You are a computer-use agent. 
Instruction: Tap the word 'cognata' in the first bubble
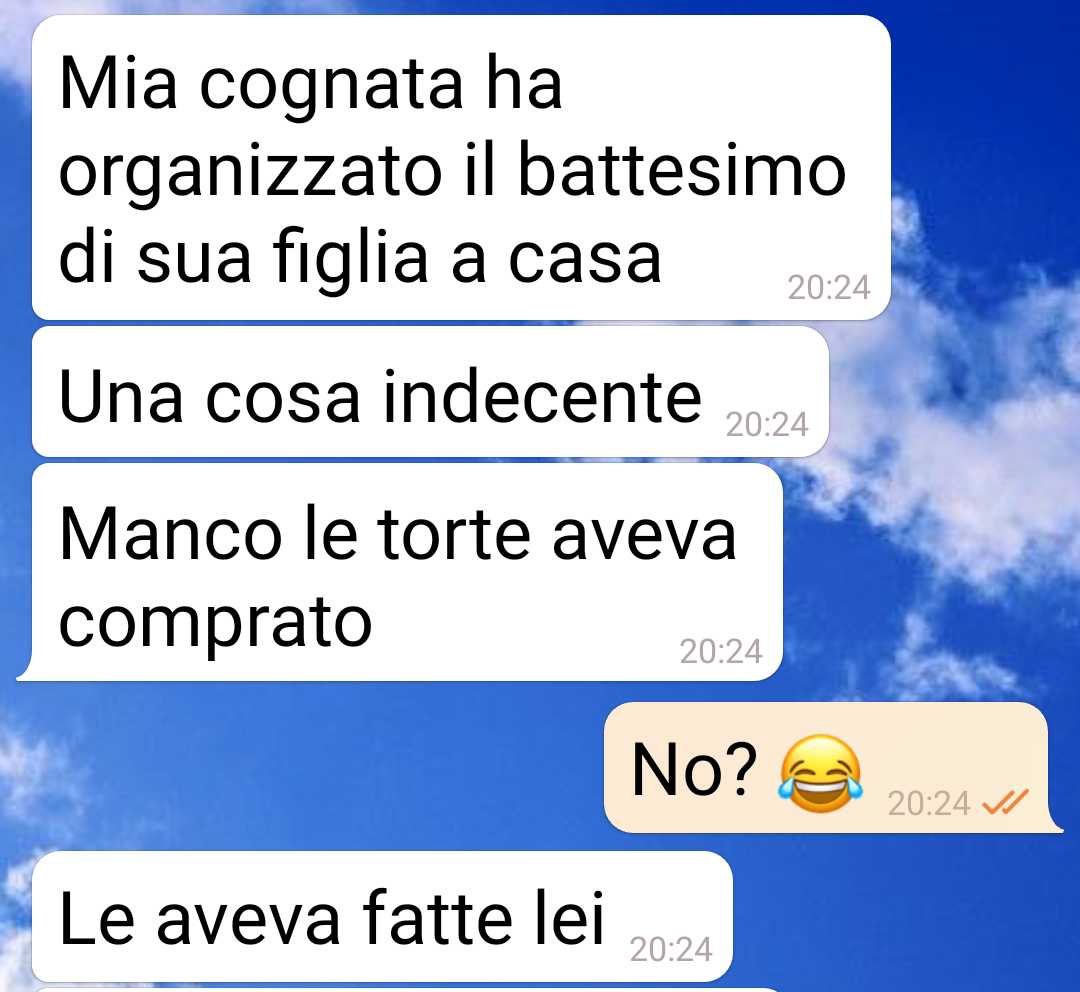click(331, 88)
